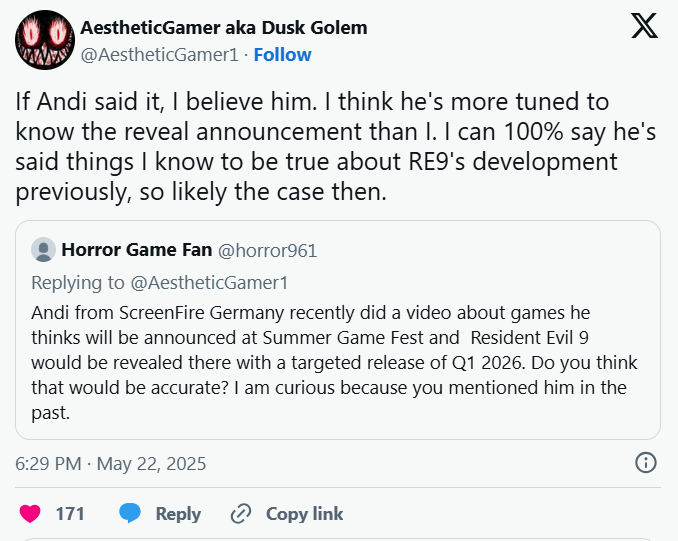Click the pink heart like icon
The image size is (678, 541).
click(x=30, y=514)
